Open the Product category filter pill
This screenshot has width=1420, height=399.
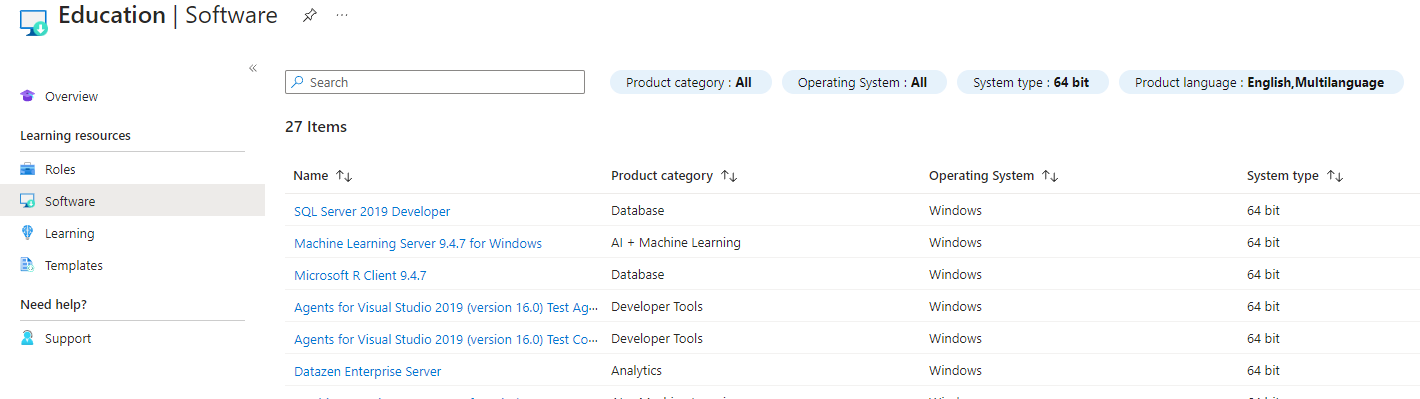click(690, 82)
